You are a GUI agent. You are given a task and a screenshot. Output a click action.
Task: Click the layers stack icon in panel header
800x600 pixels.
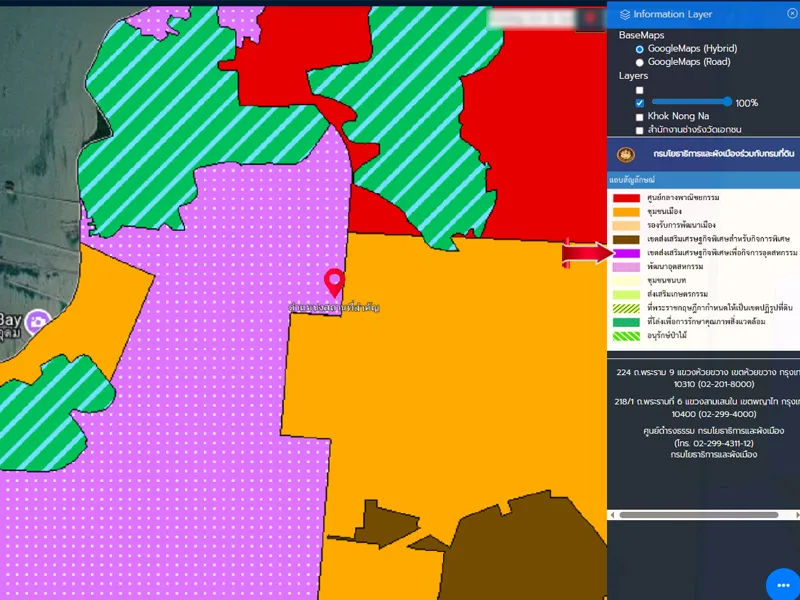(x=625, y=14)
